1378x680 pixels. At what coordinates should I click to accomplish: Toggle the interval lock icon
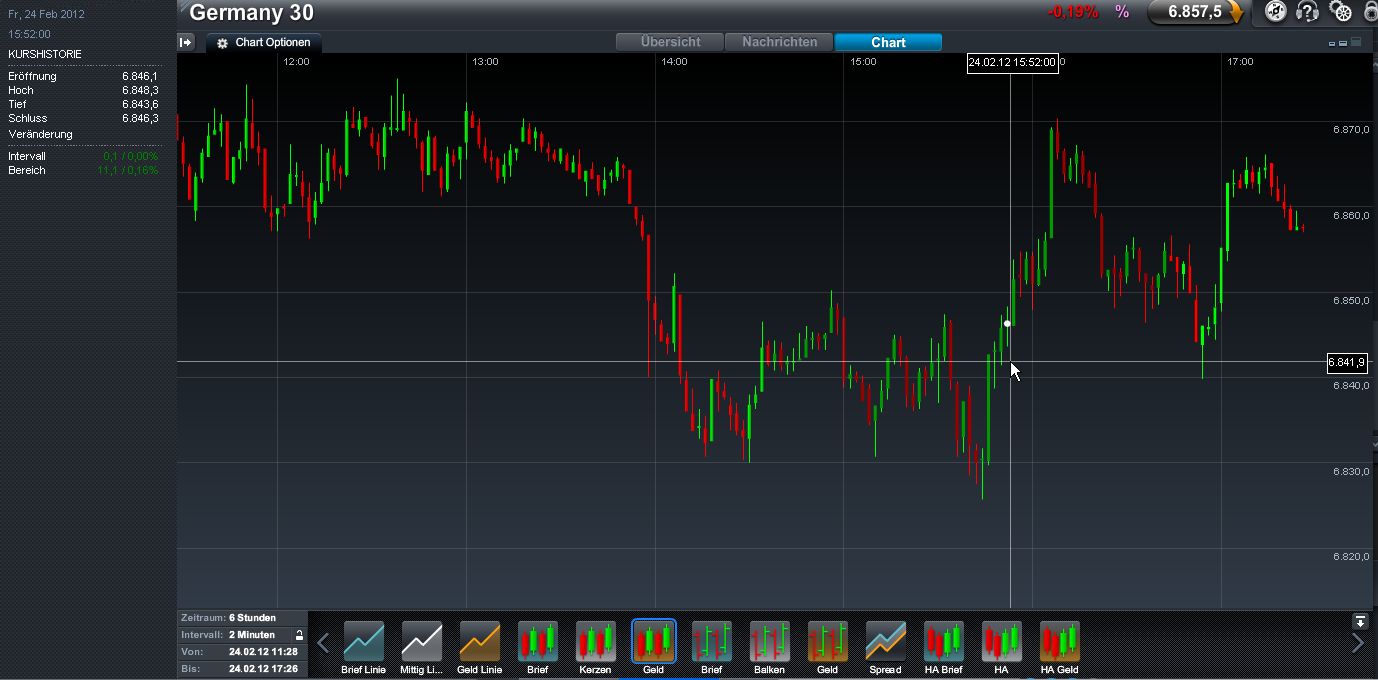tap(298, 635)
